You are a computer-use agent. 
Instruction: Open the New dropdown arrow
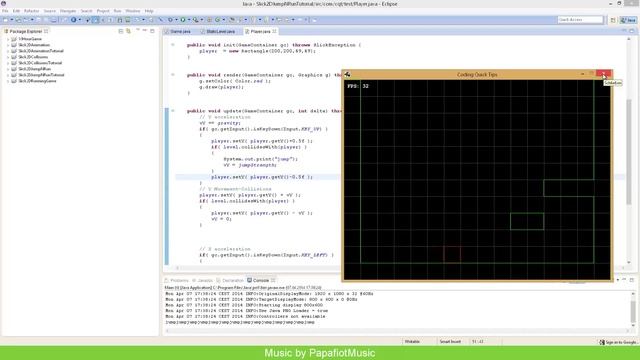click(12, 20)
